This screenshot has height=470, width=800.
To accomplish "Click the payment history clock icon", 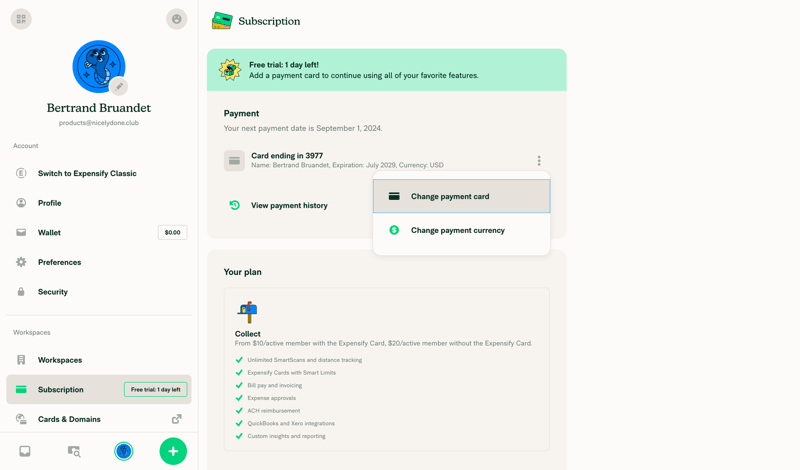I will pyautogui.click(x=235, y=205).
